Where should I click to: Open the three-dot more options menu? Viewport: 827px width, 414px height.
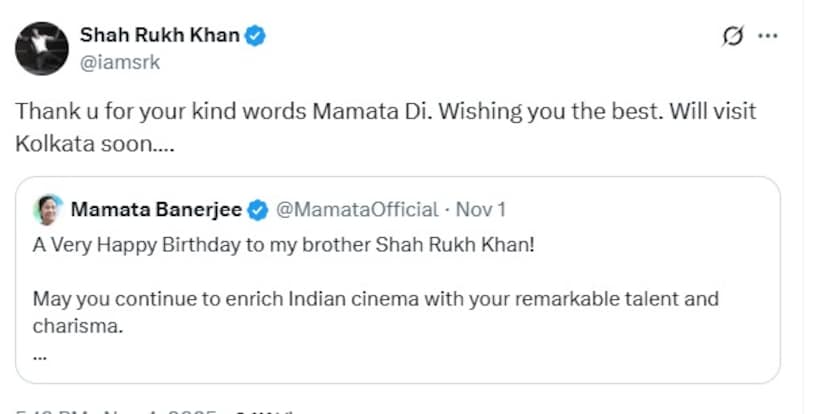point(768,37)
